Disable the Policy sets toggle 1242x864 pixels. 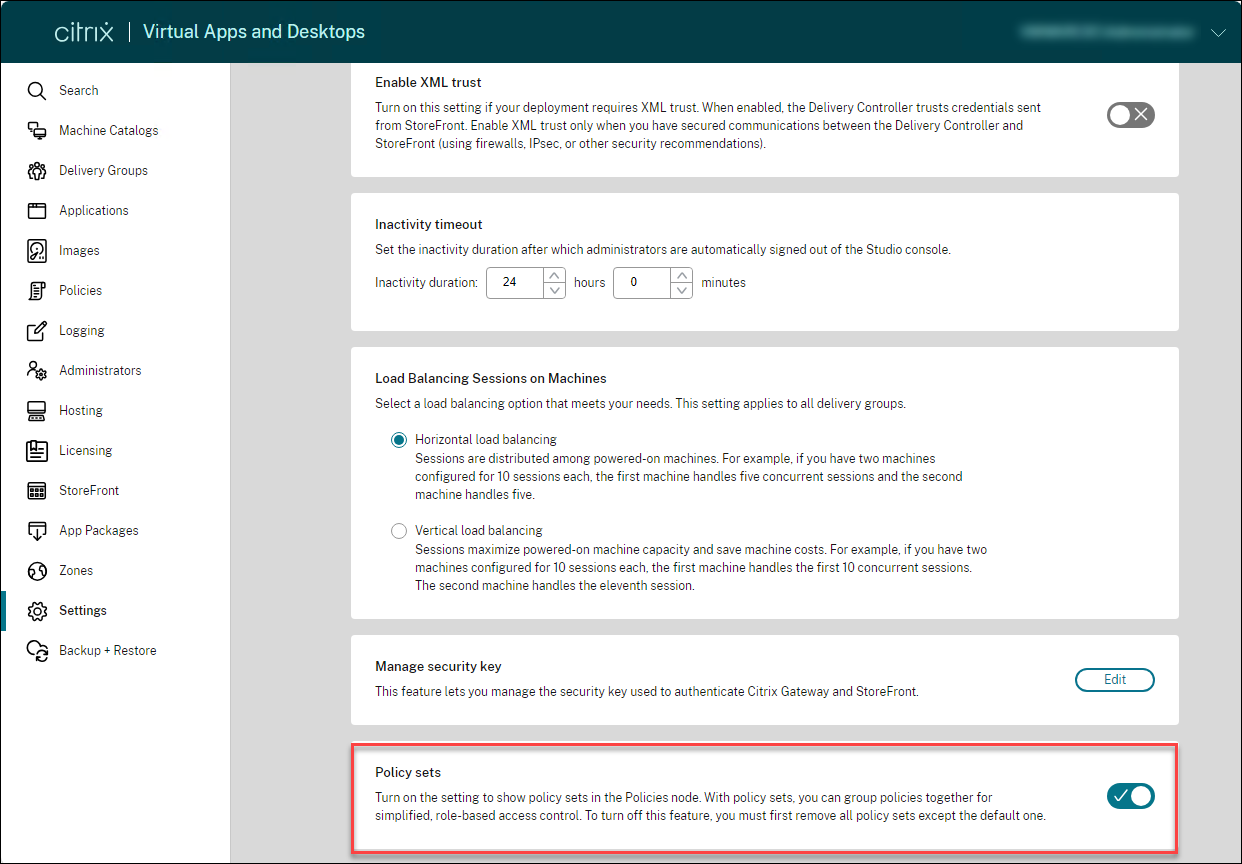(x=1130, y=796)
